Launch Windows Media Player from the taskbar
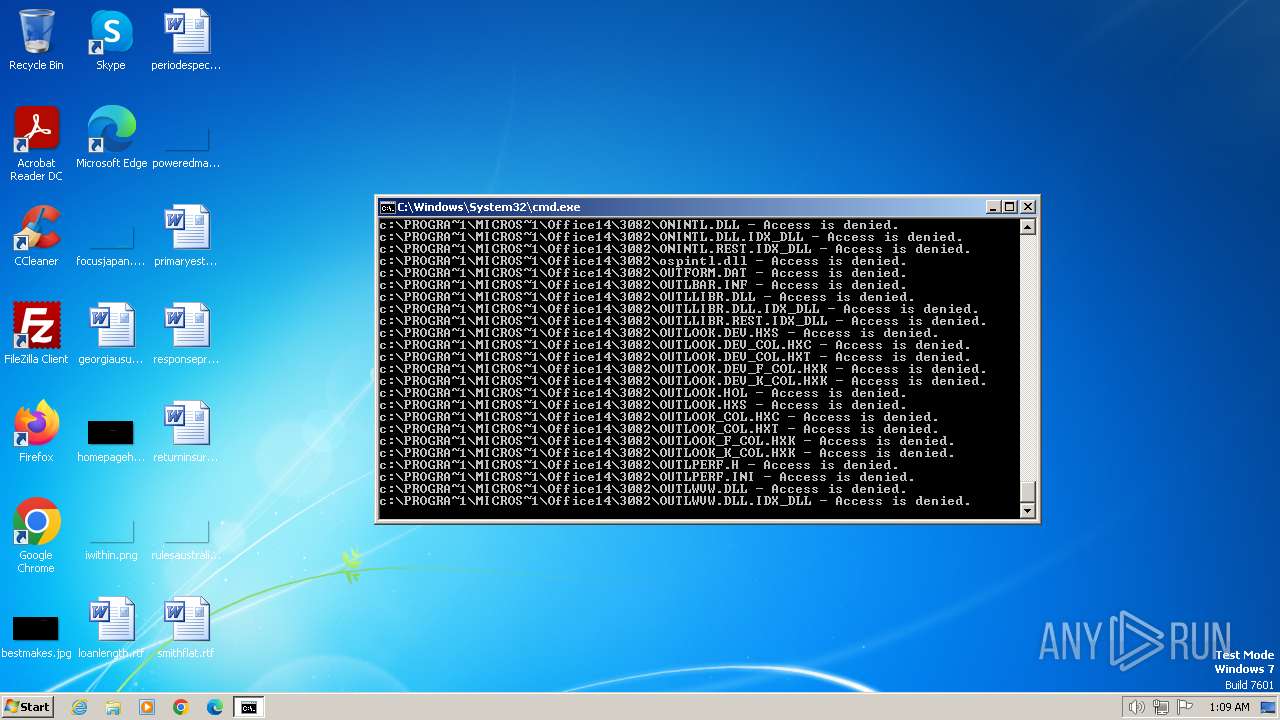 (x=147, y=707)
